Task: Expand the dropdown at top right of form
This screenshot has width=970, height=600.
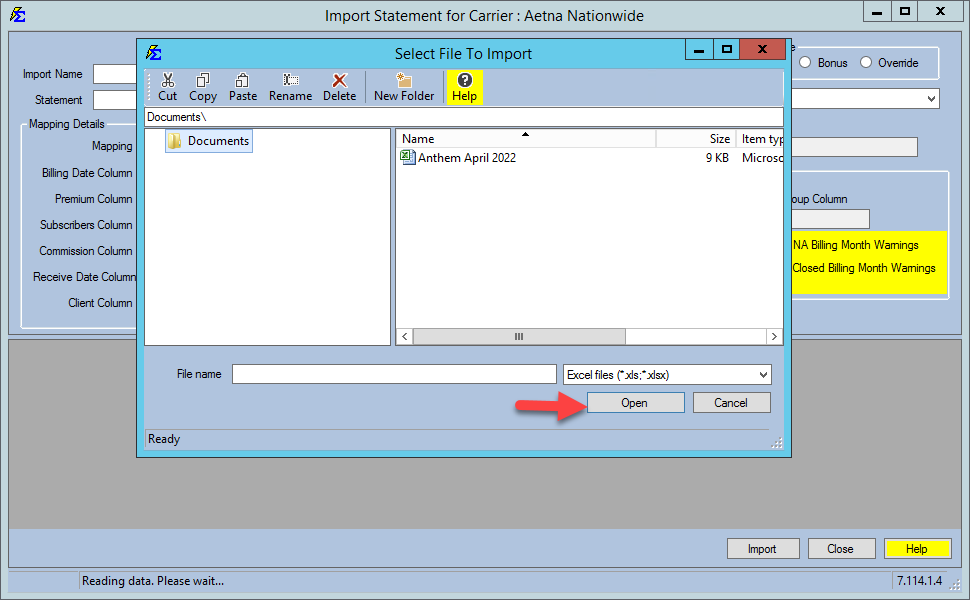Action: coord(931,99)
